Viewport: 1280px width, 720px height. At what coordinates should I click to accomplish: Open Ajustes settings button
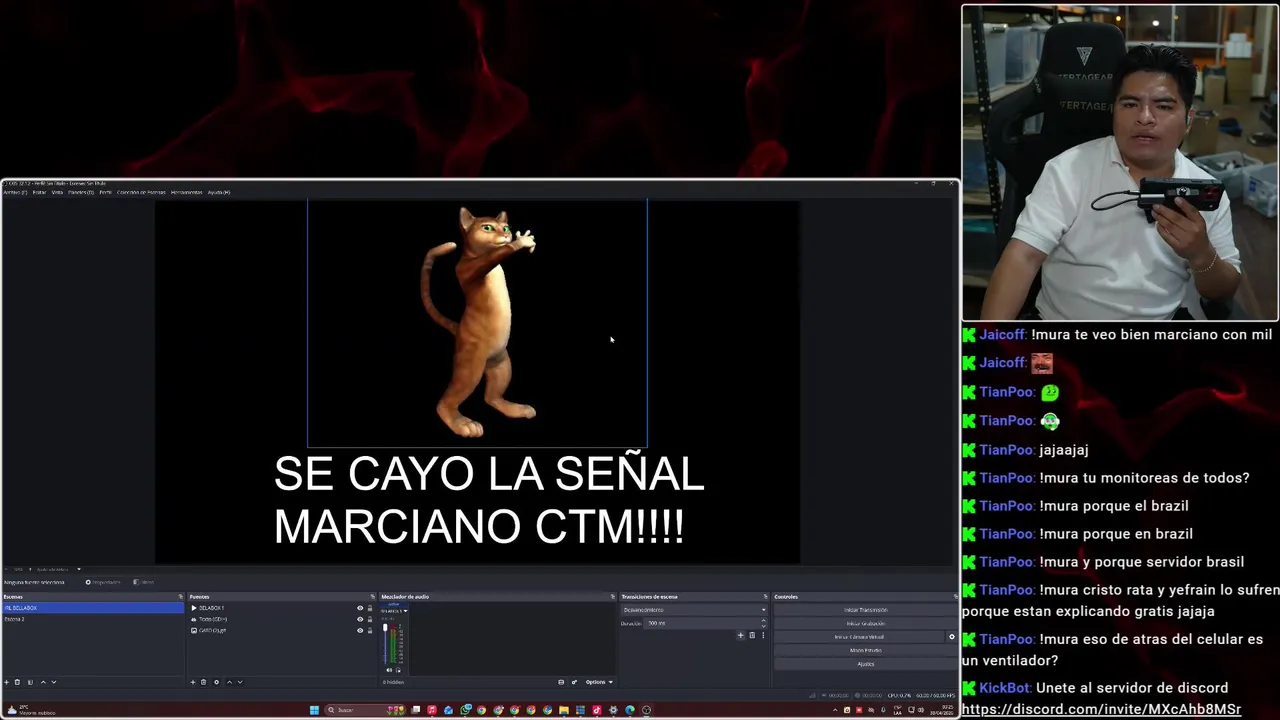866,664
